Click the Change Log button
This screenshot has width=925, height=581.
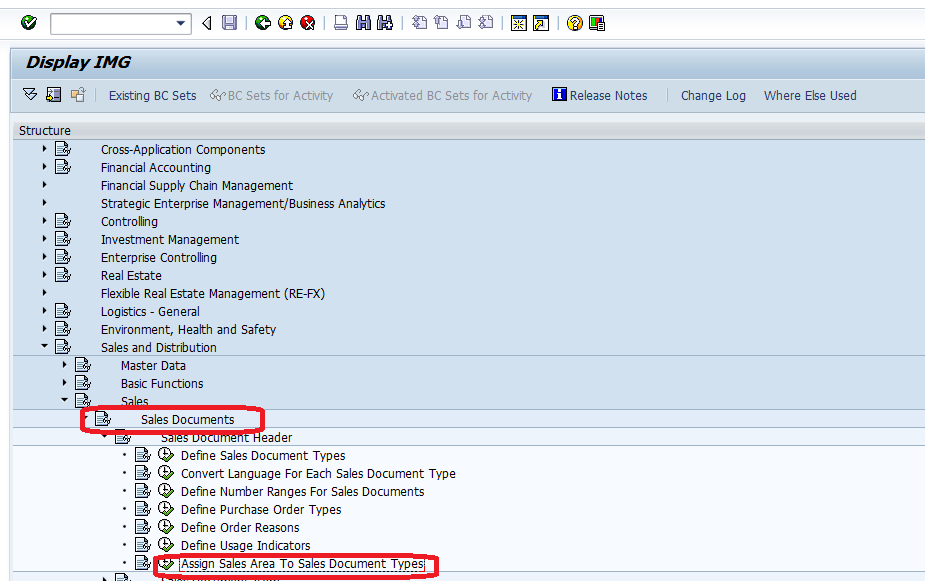click(x=713, y=95)
